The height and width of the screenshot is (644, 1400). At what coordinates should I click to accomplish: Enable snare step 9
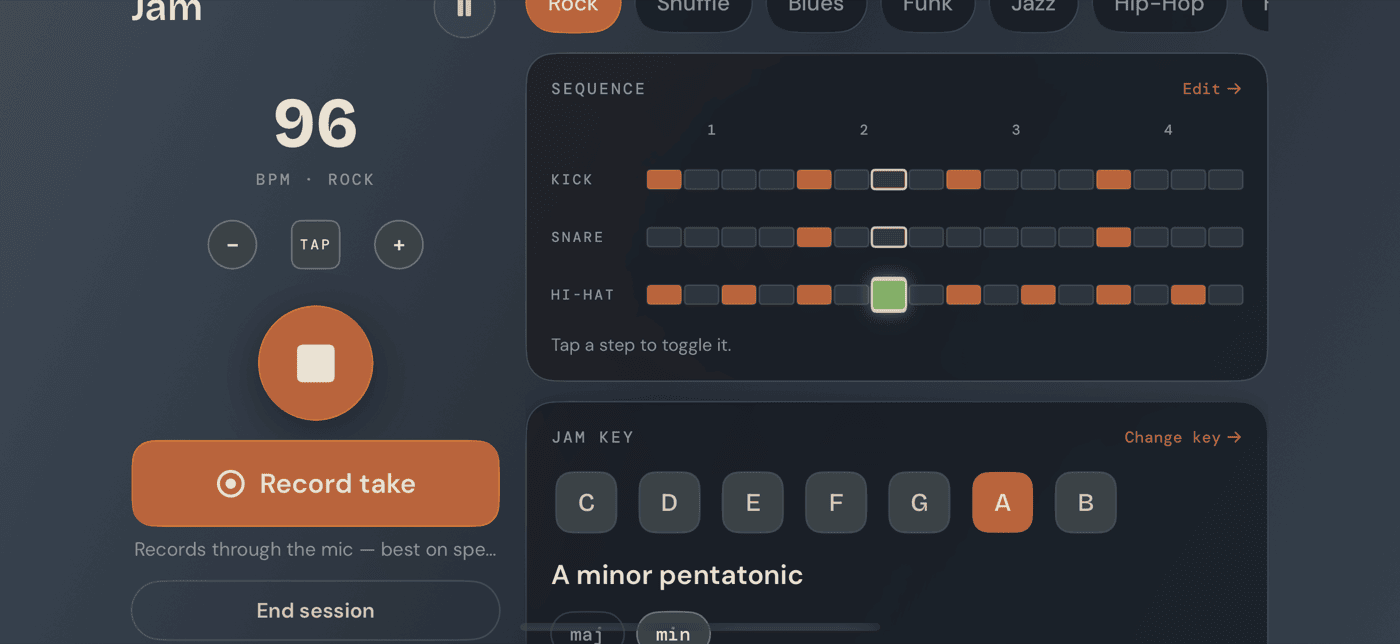964,237
